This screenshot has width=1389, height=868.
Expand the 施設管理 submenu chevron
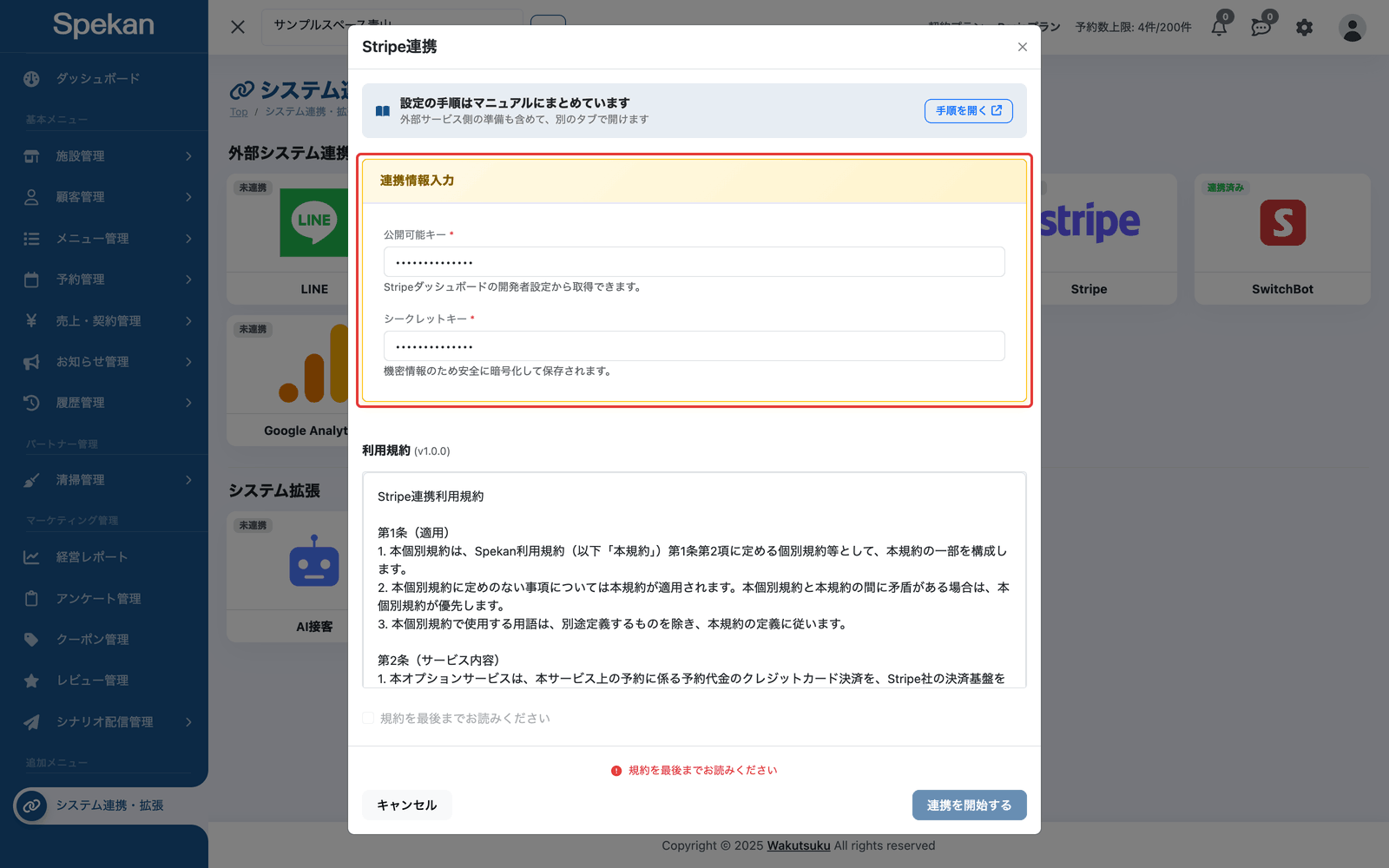(188, 156)
